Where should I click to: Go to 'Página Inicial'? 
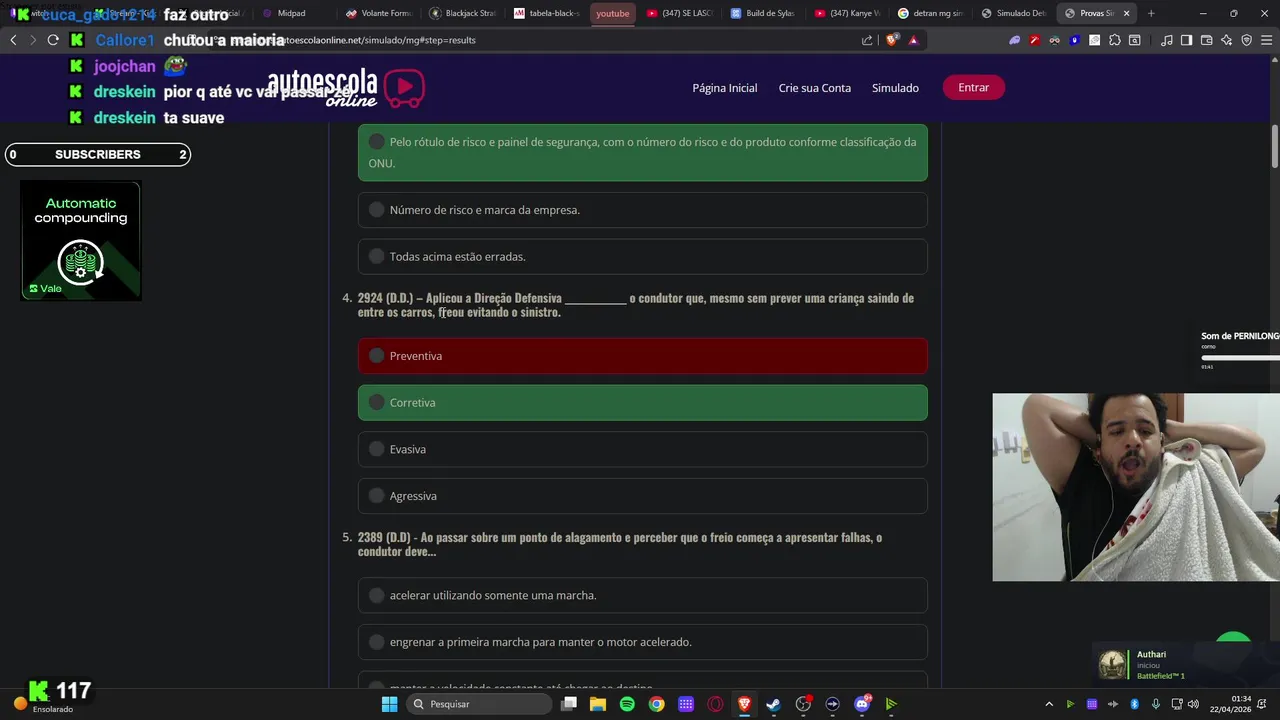(724, 88)
